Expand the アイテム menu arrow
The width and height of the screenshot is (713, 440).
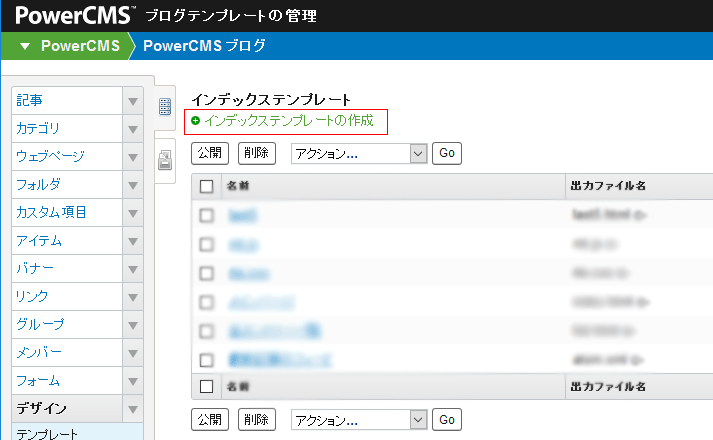[133, 241]
